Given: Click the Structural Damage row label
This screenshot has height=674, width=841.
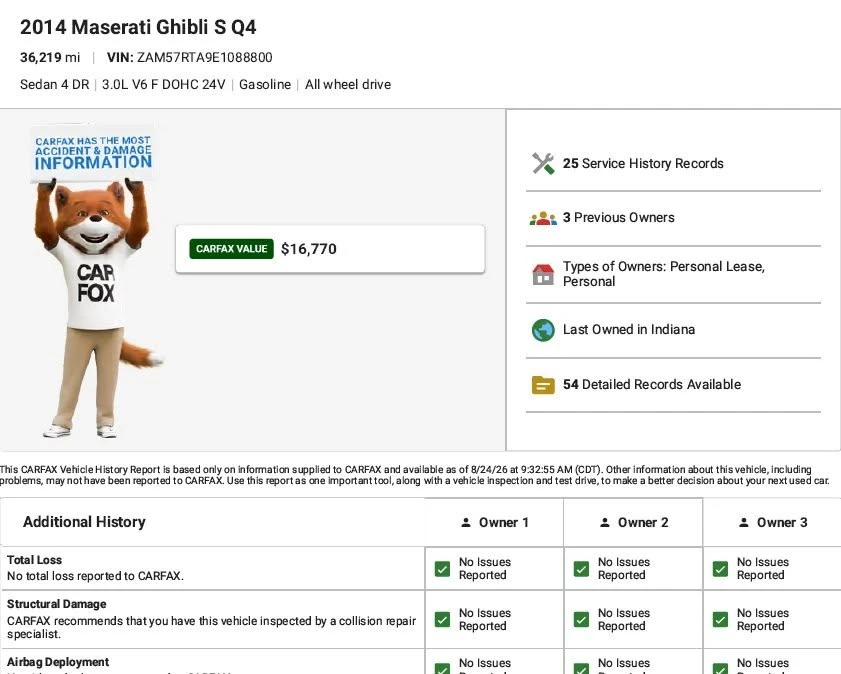Looking at the screenshot, I should [56, 604].
